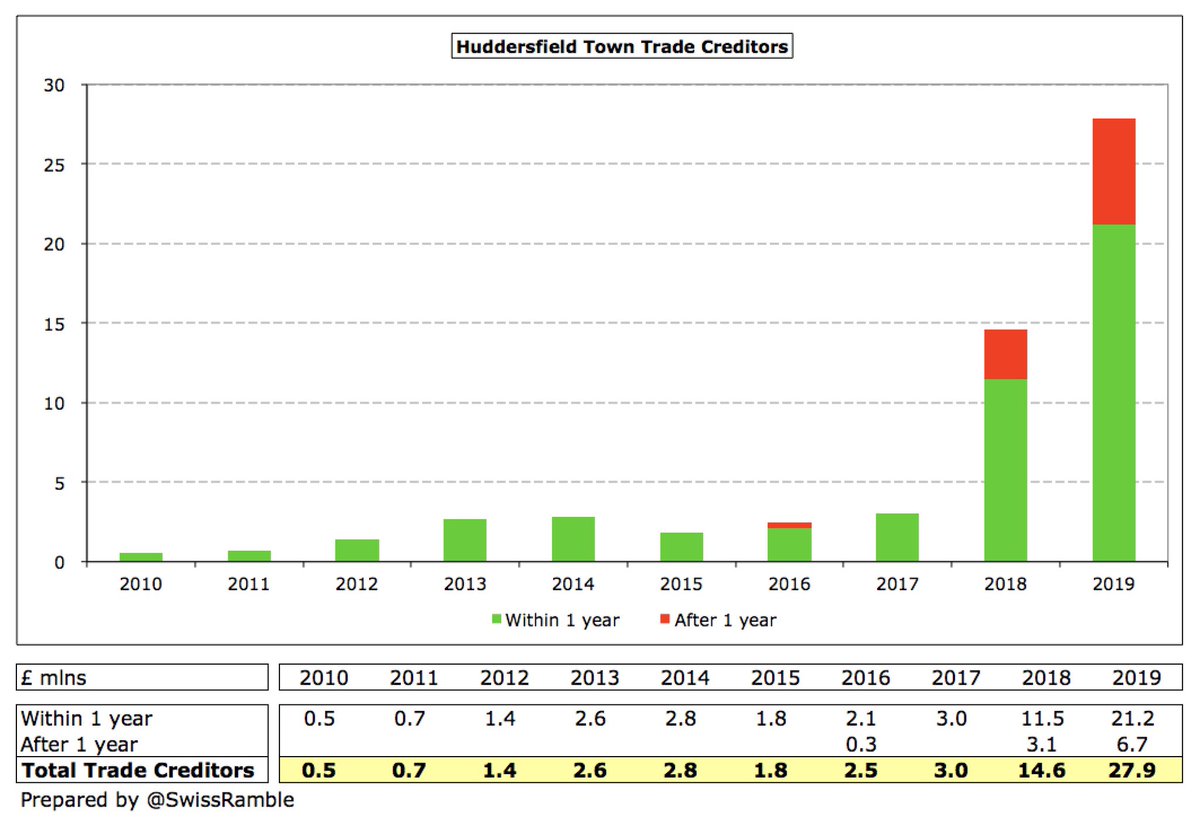Screen dimensions: 1200x817
Task: Click the y-axis value 10
Action: point(55,403)
